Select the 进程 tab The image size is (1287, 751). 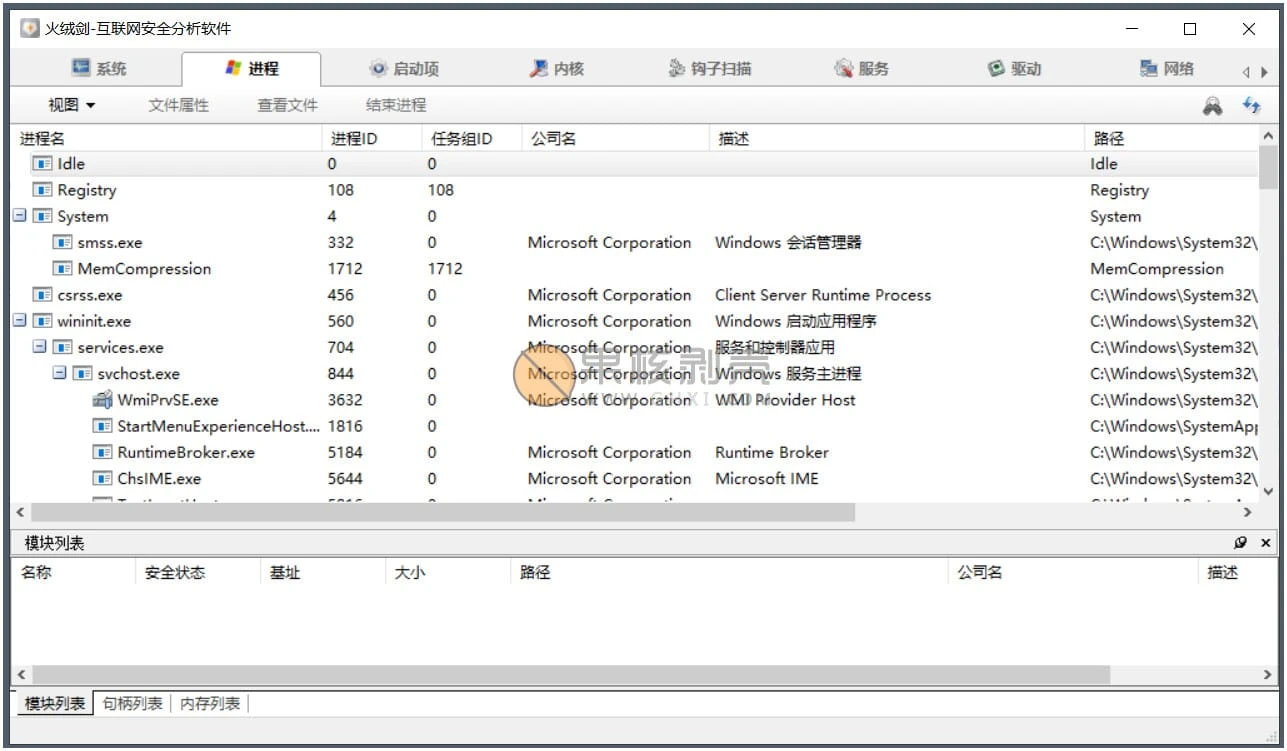click(x=251, y=68)
